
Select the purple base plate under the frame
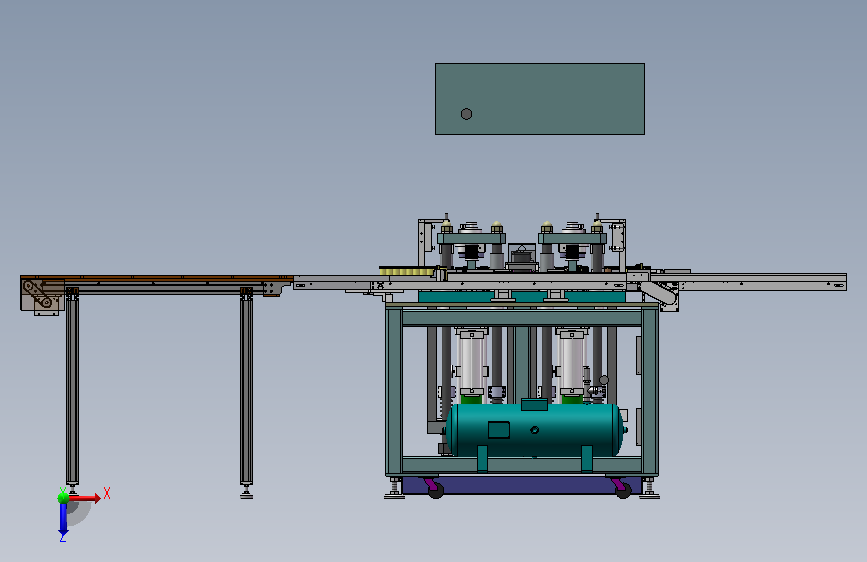521,485
